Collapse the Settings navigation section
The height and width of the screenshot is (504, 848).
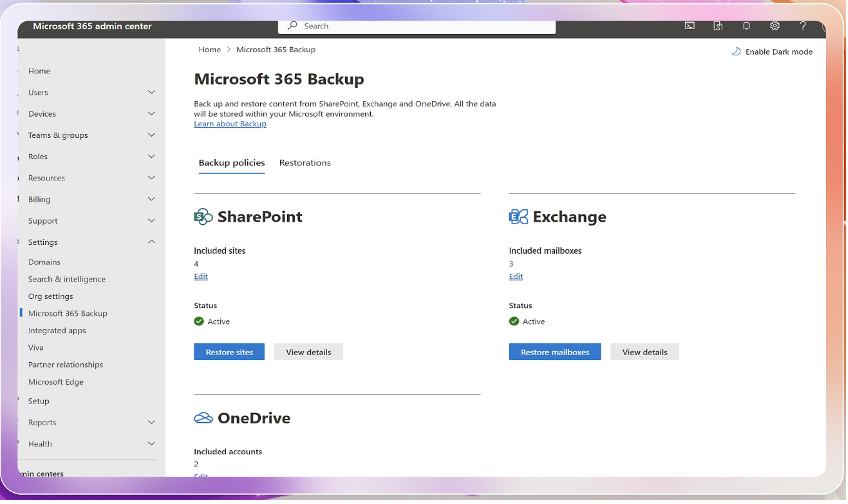click(x=151, y=242)
